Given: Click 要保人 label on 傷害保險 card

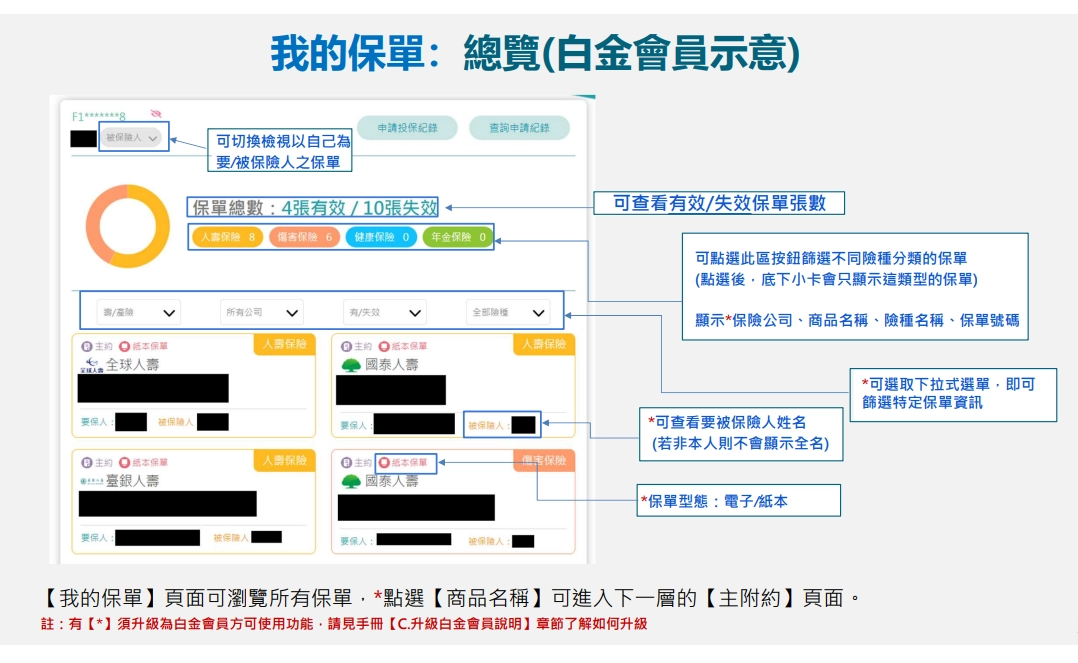Looking at the screenshot, I should pos(356,541).
